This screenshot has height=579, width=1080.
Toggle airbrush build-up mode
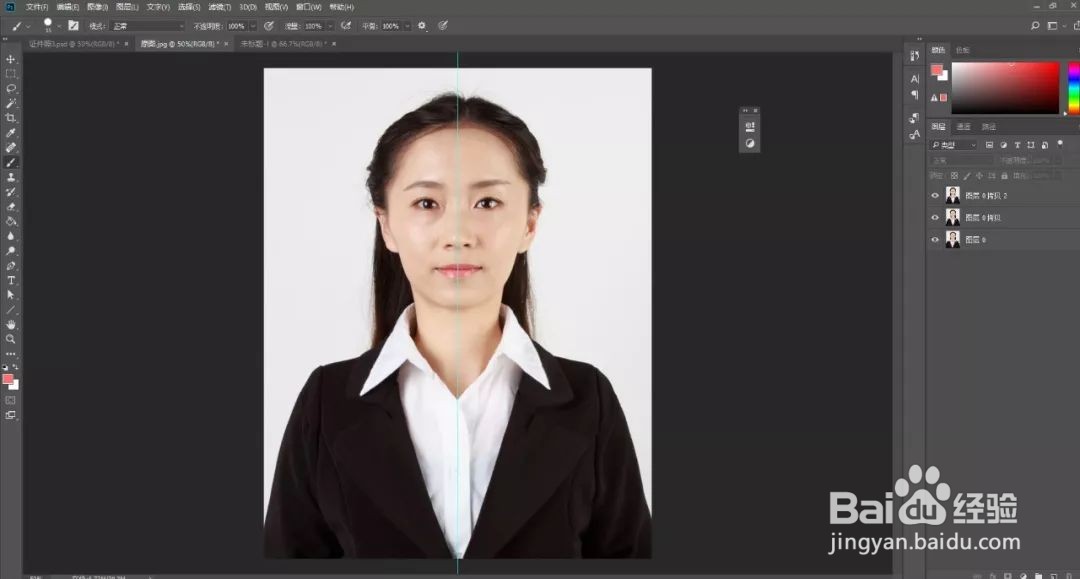point(346,25)
